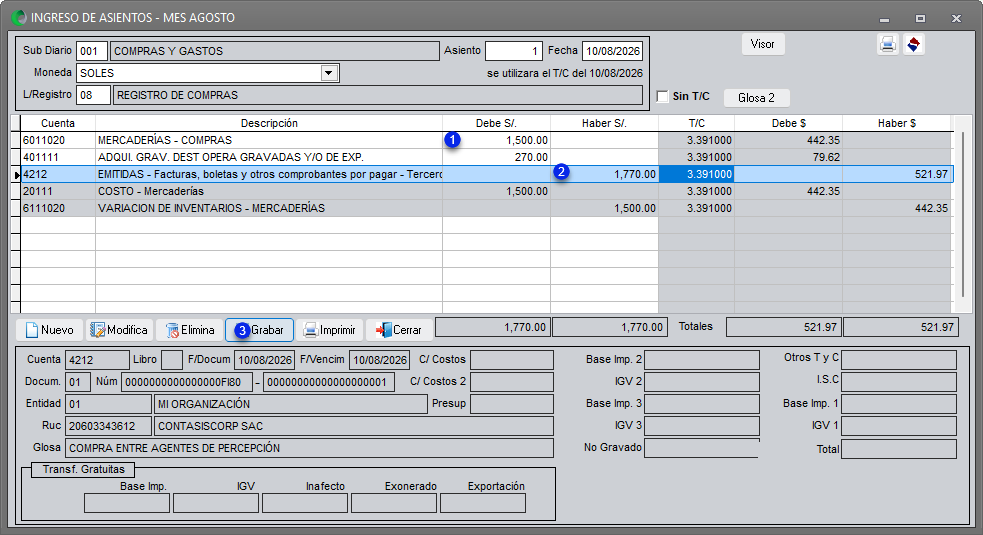Screen dimensions: 983x535
Task: Click the Debe value 270.00
Action: click(x=497, y=157)
